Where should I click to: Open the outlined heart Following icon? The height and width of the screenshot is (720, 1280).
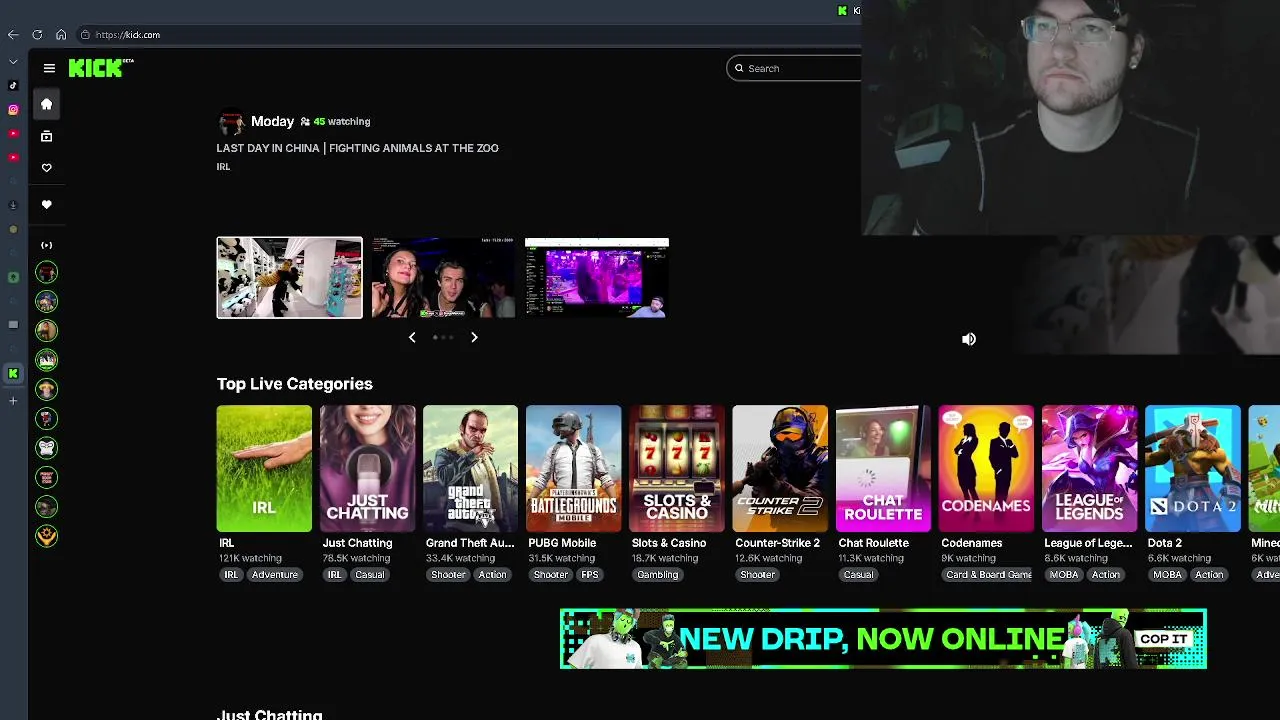pos(46,168)
